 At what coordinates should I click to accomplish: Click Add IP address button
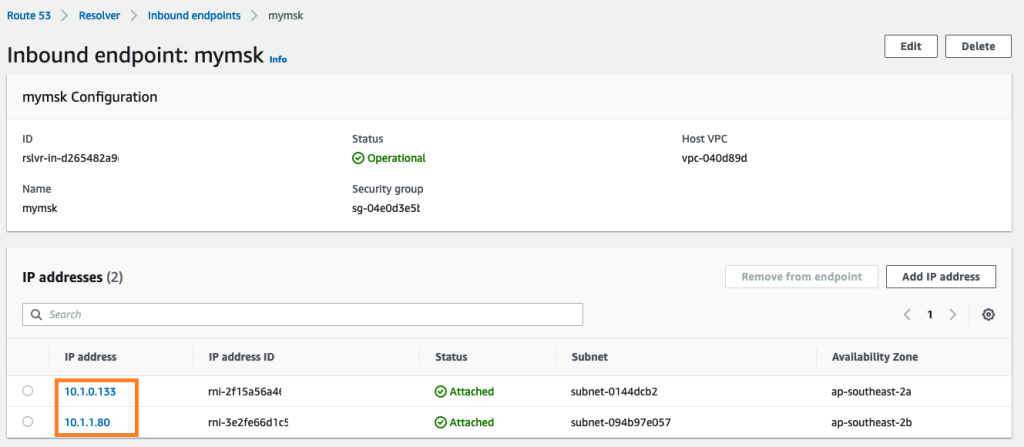coord(941,276)
